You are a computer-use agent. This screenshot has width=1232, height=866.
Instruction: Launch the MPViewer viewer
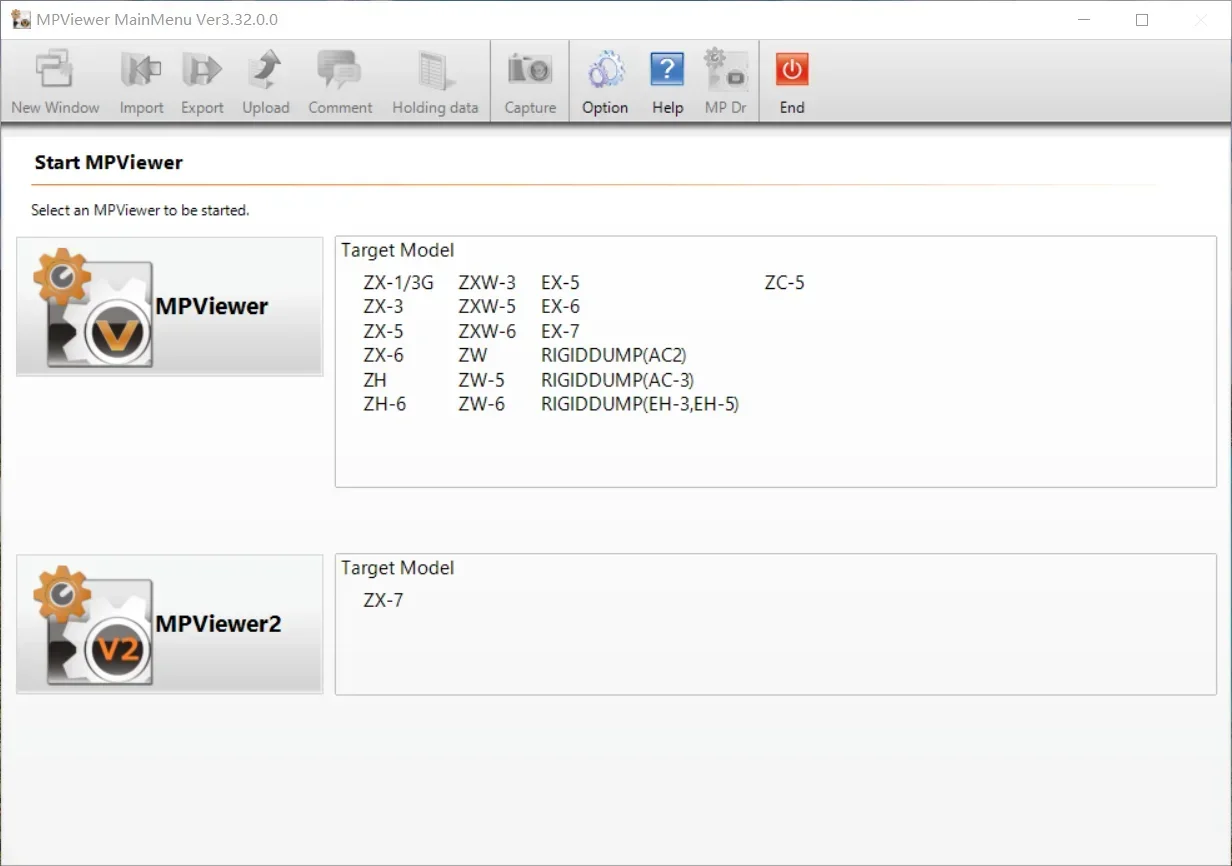tap(169, 307)
